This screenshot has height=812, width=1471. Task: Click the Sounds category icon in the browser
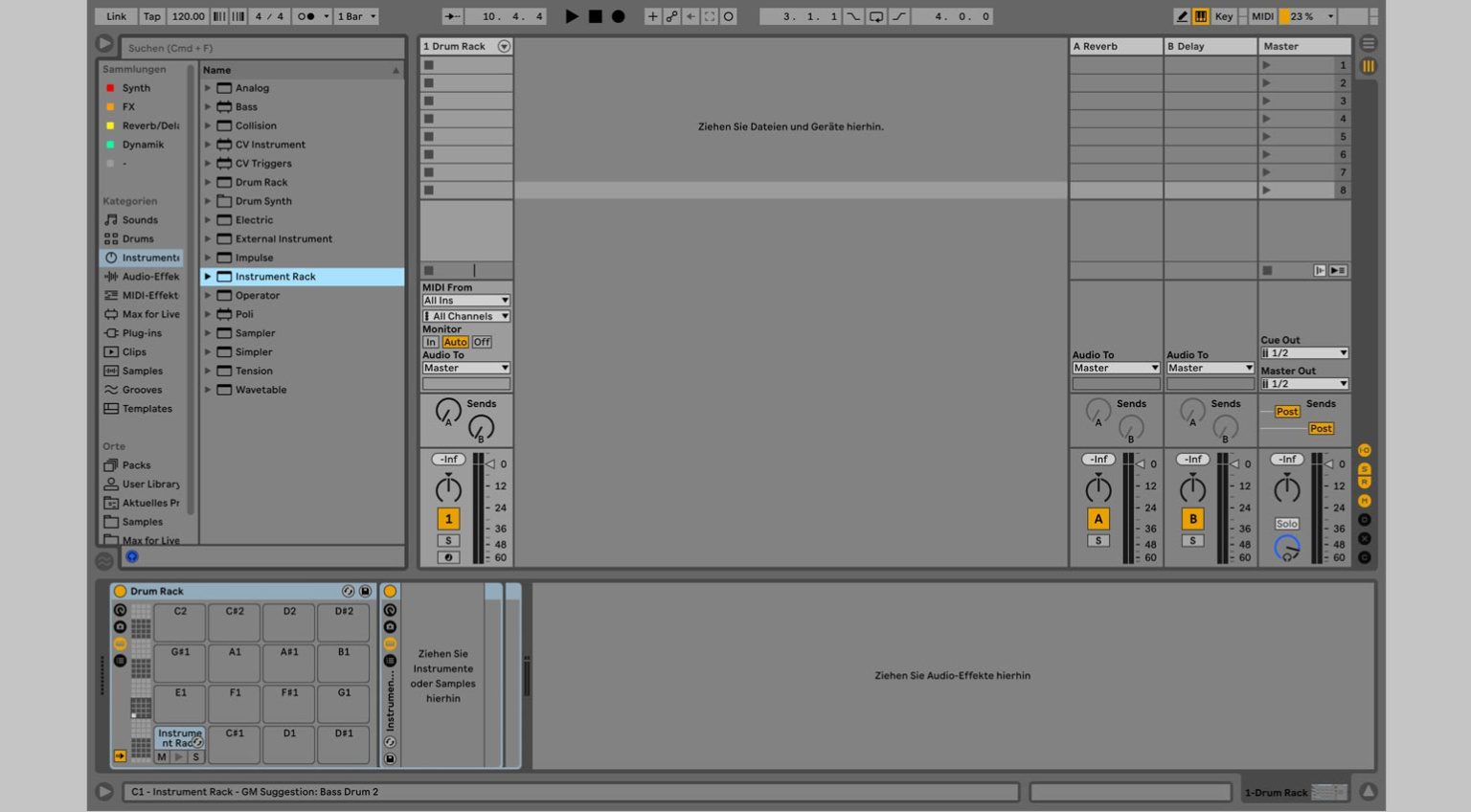click(110, 219)
